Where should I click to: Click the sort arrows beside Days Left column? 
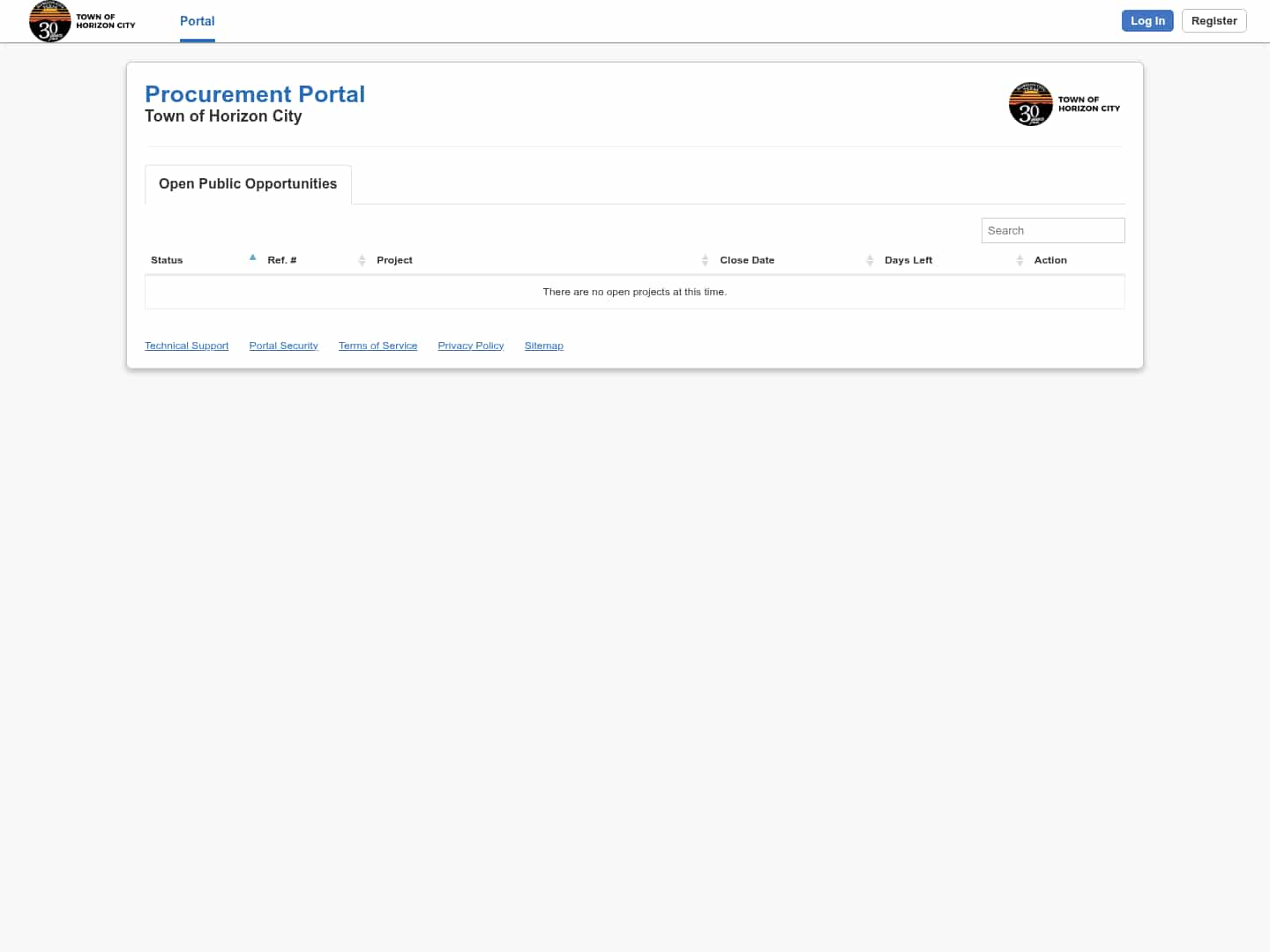point(1020,260)
